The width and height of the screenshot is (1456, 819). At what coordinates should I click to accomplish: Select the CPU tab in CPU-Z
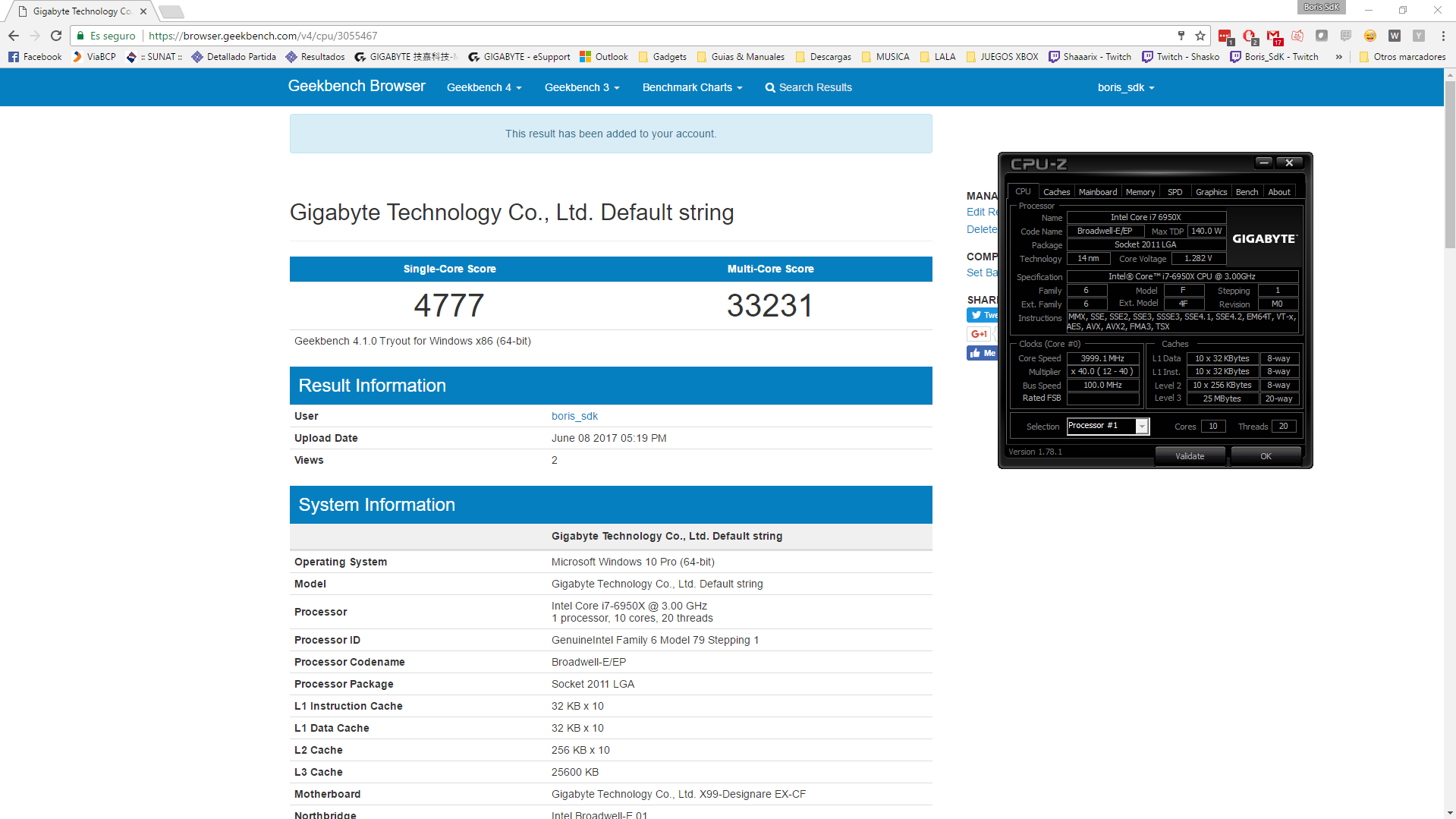(x=1023, y=191)
